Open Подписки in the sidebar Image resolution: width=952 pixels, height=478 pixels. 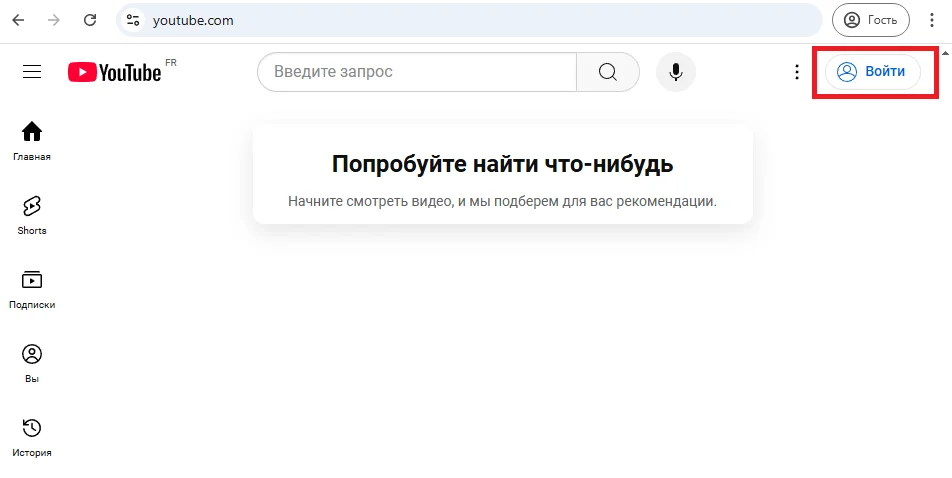[32, 288]
